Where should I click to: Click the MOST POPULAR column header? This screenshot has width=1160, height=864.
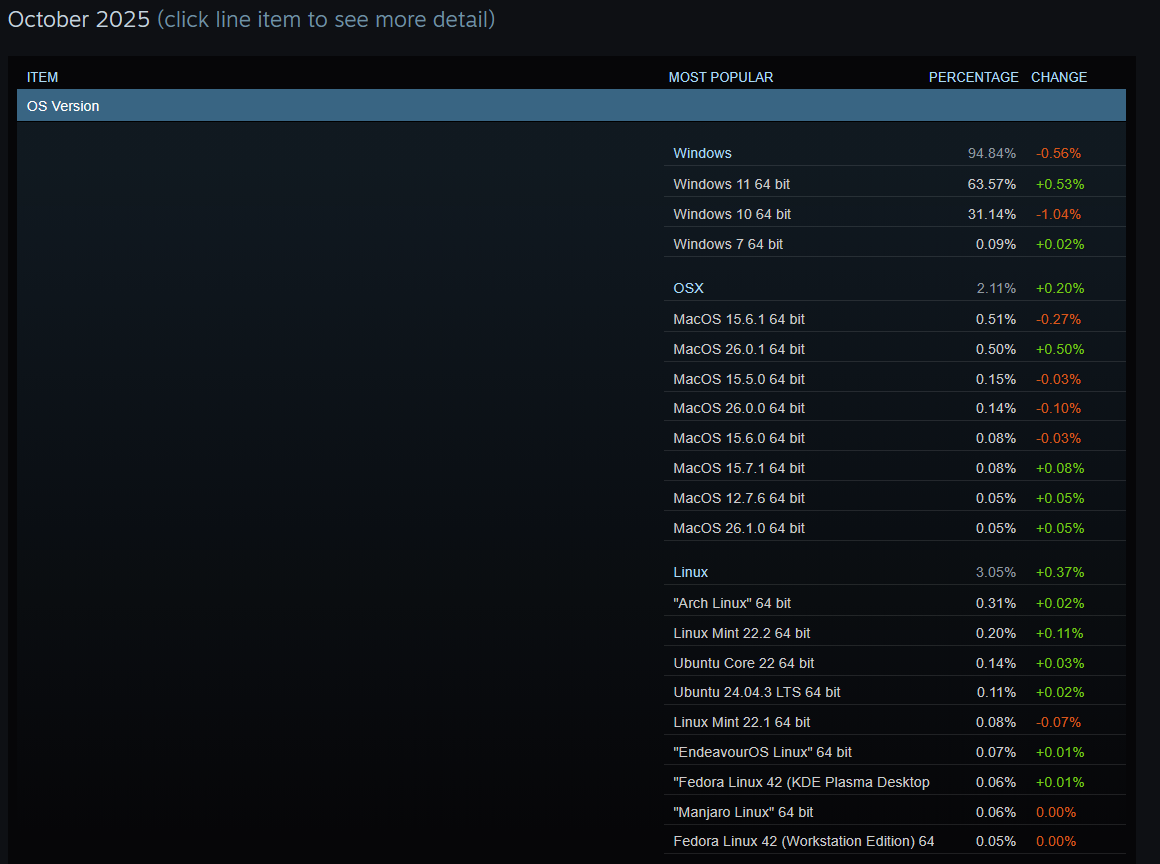(x=721, y=77)
